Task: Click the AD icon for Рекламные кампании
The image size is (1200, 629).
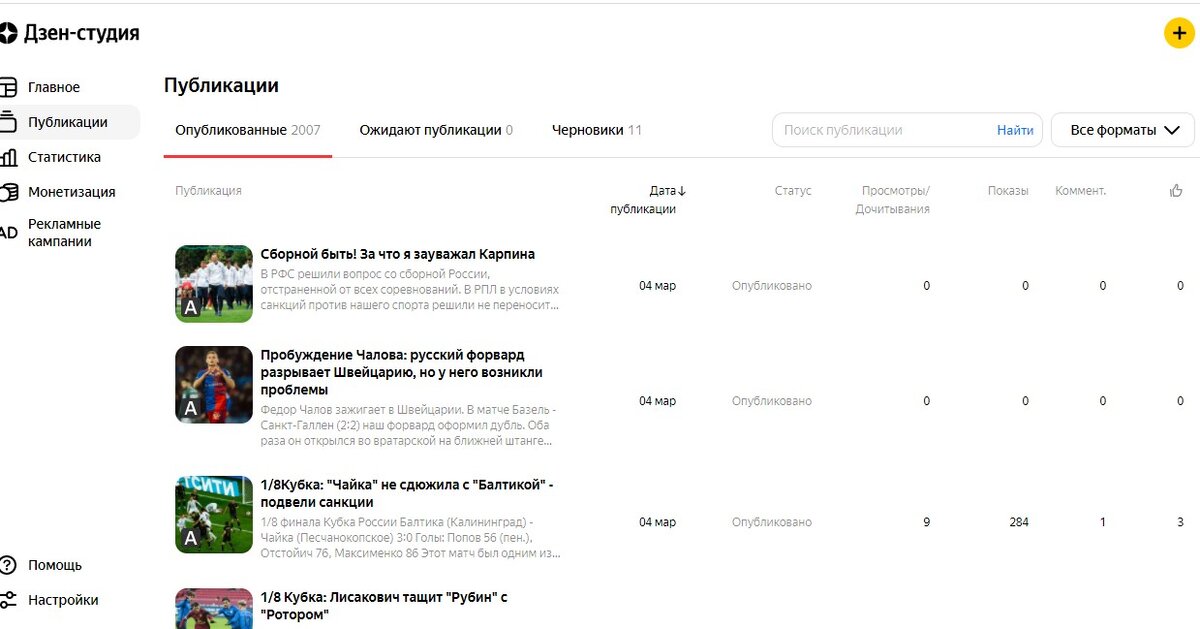Action: [x=9, y=230]
